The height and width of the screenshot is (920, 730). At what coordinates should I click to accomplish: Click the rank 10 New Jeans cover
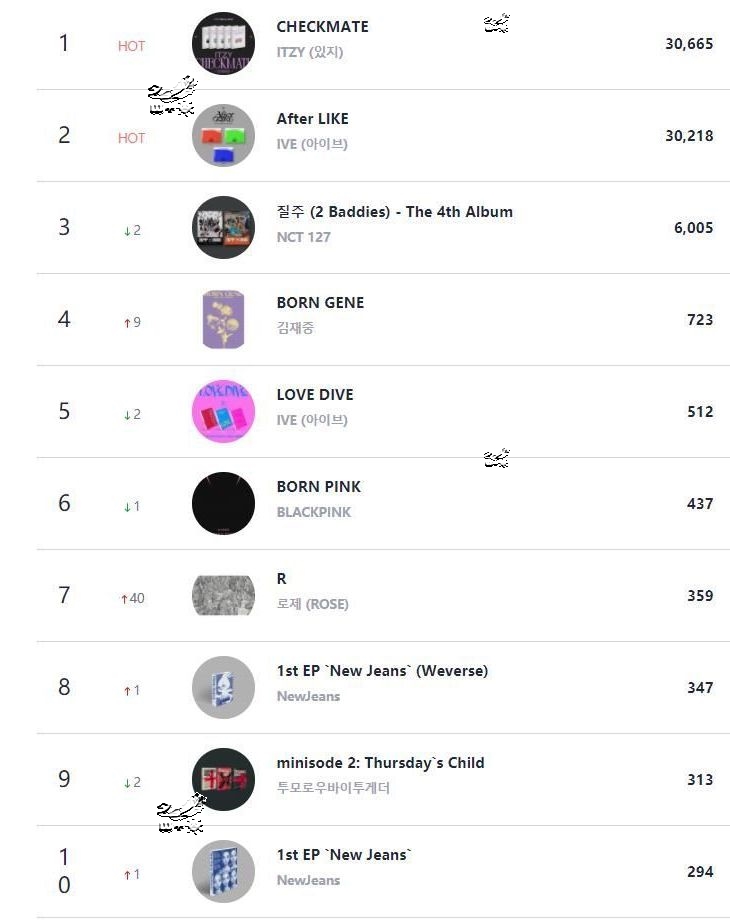223,872
